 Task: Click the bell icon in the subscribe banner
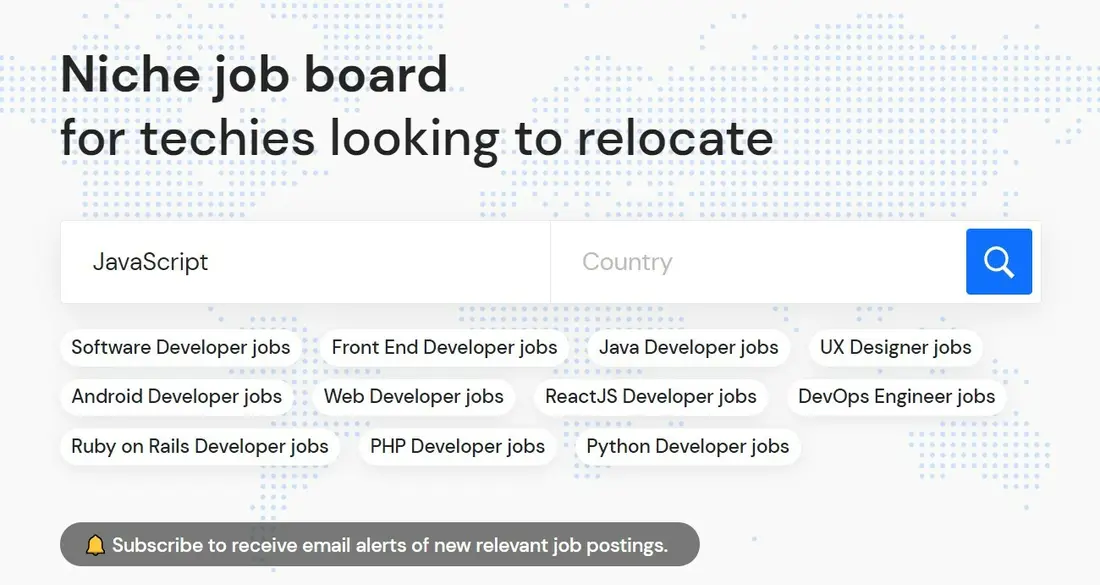point(95,545)
